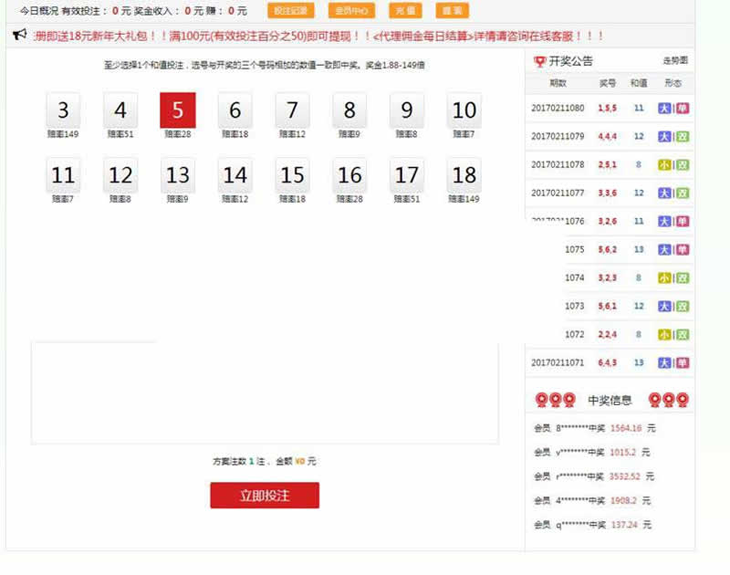Click the orange 充值 recharge button
The image size is (730, 575).
[x=403, y=11]
